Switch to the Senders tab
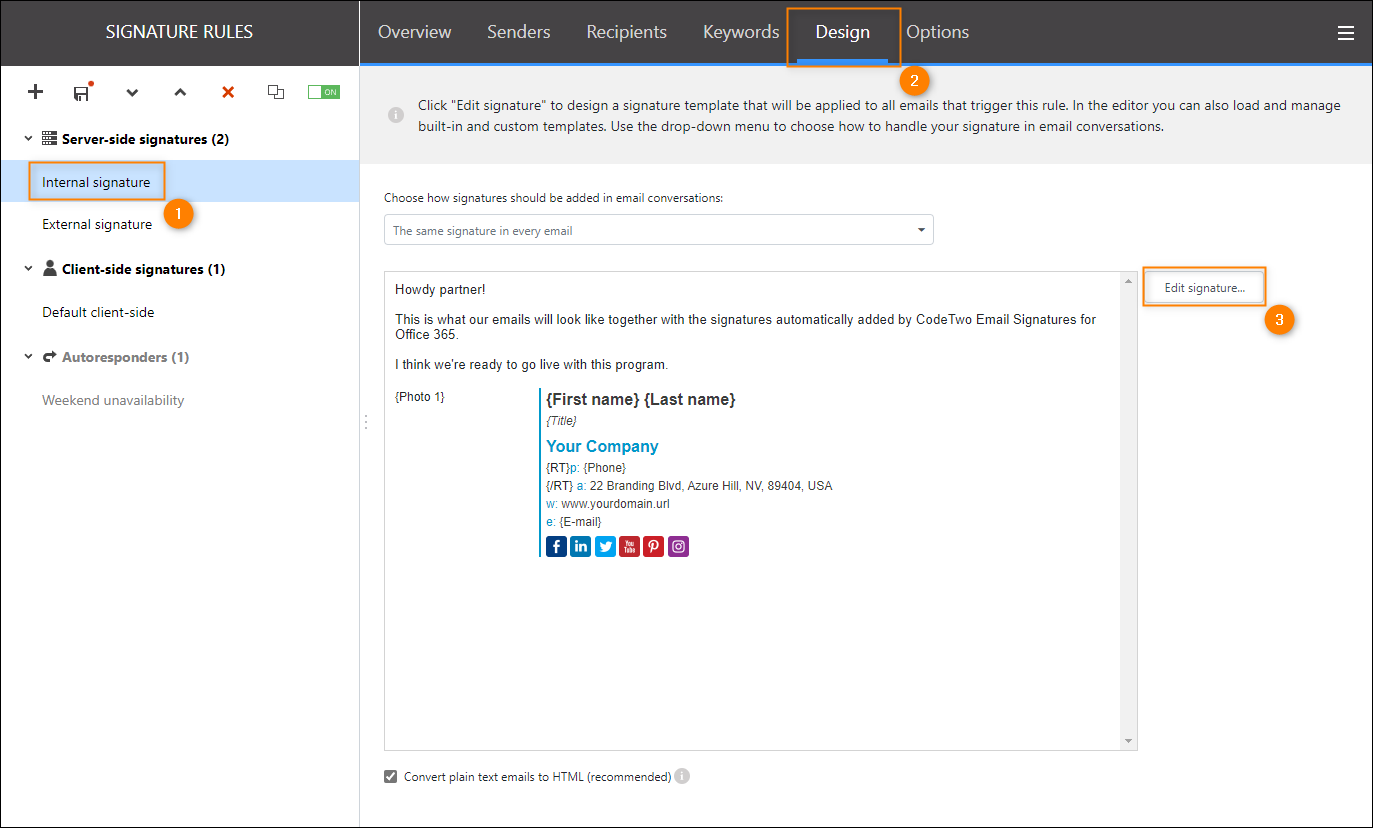 point(518,32)
